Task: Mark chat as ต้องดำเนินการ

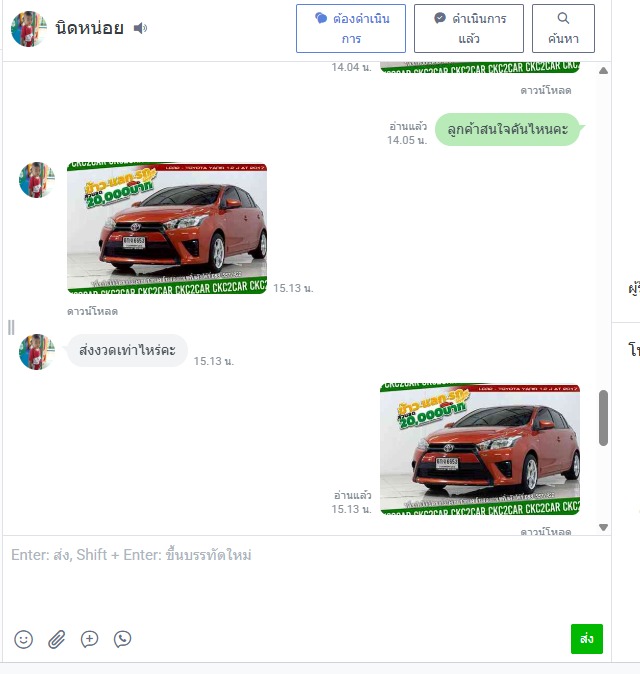Action: click(351, 28)
